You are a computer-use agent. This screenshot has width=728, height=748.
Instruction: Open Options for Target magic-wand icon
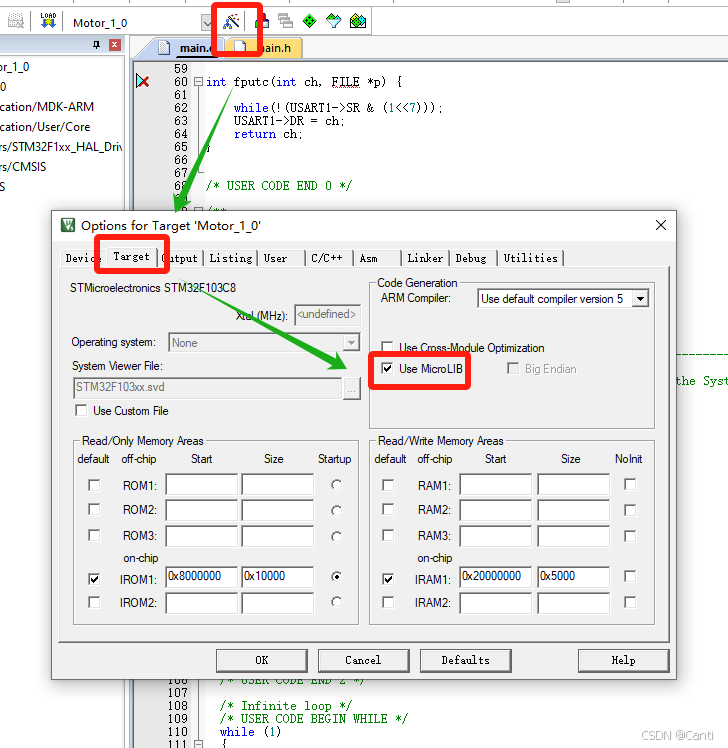(x=231, y=21)
